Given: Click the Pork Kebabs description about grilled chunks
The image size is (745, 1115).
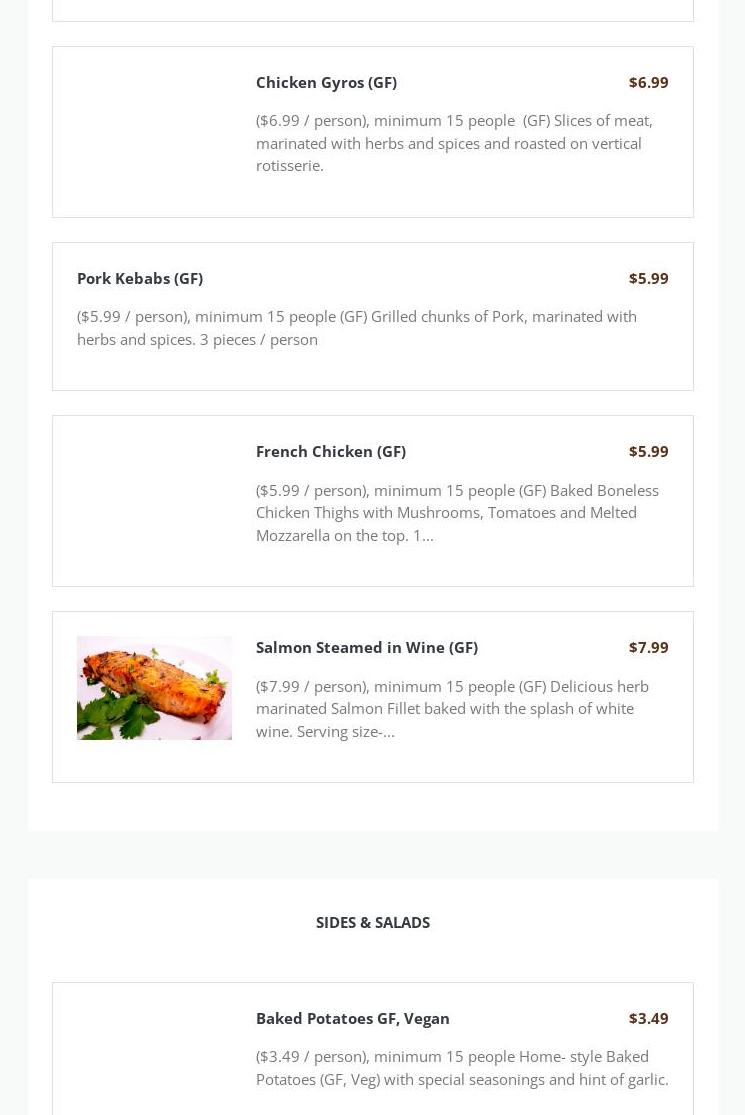Looking at the screenshot, I should (357, 327).
